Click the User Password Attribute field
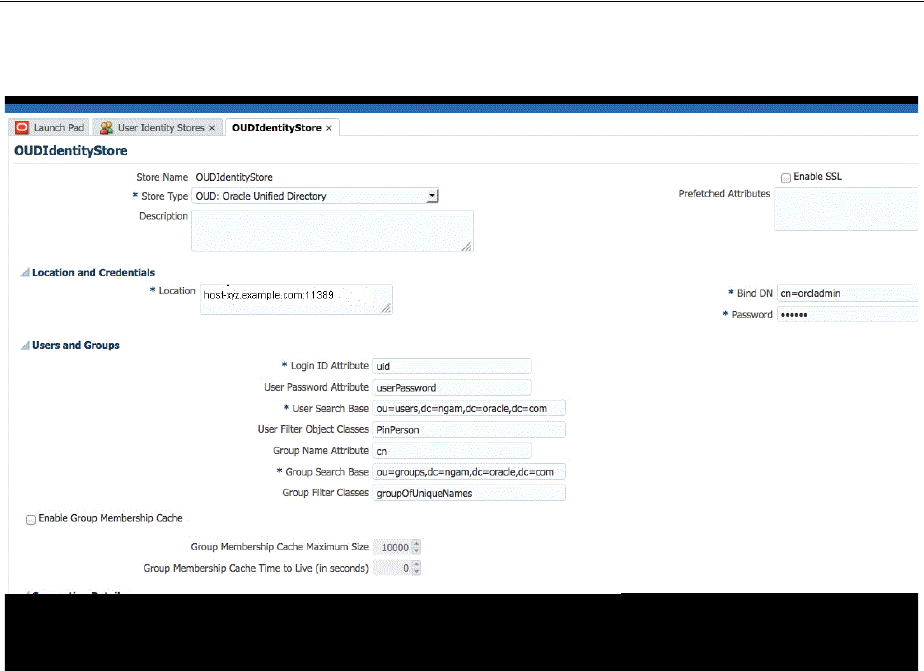 [x=452, y=388]
